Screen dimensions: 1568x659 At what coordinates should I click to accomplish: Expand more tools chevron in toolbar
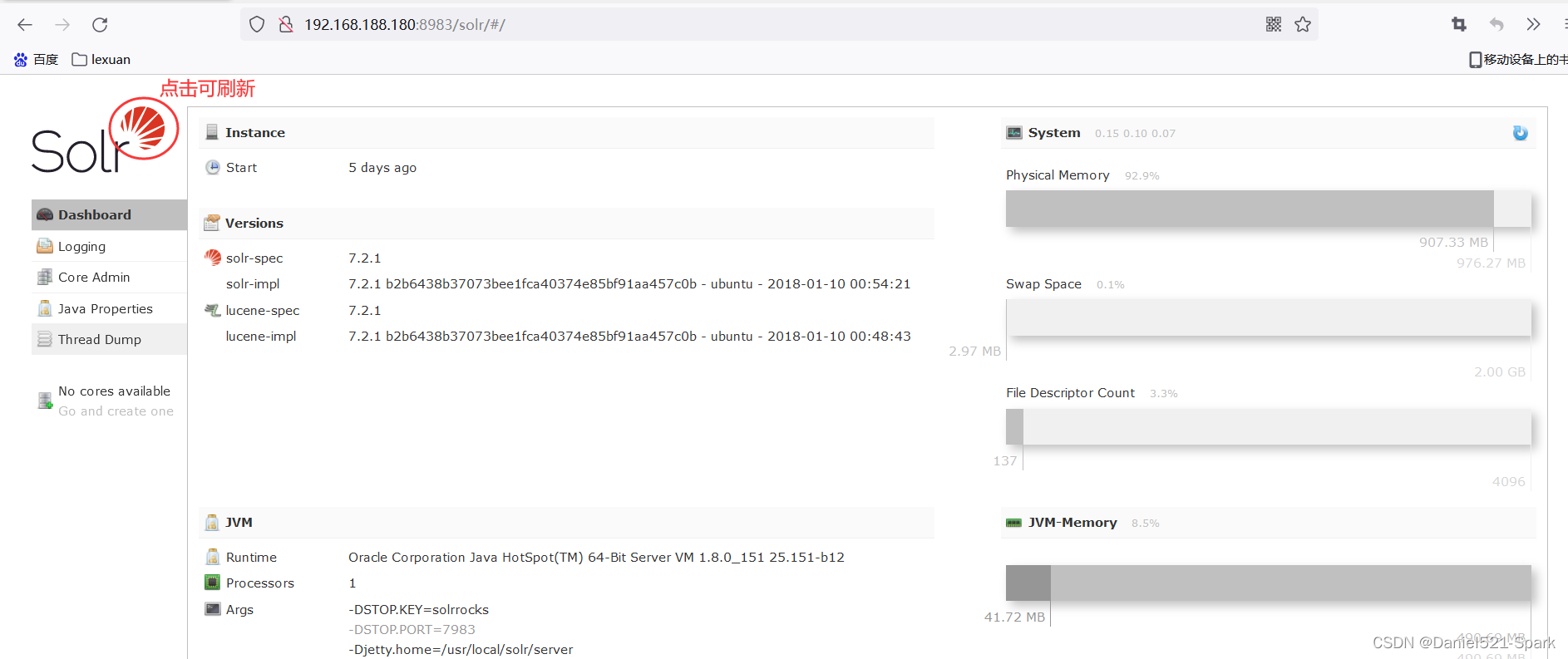coord(1534,25)
